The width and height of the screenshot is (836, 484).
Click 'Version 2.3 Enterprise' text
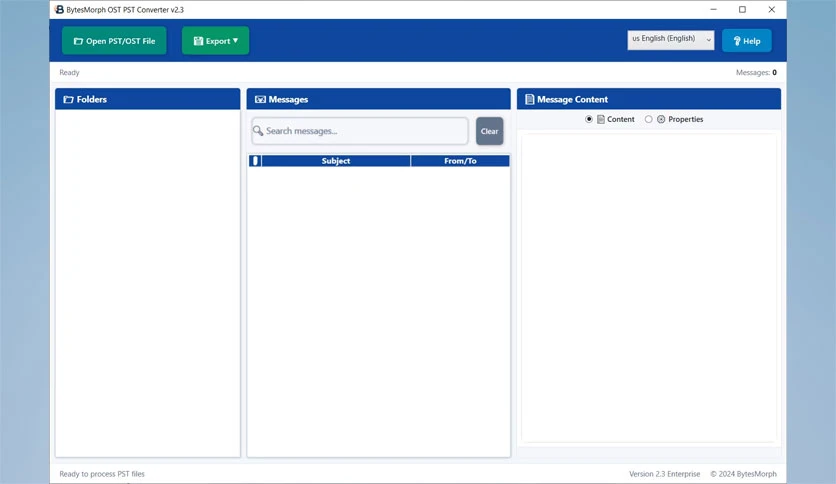(664, 474)
